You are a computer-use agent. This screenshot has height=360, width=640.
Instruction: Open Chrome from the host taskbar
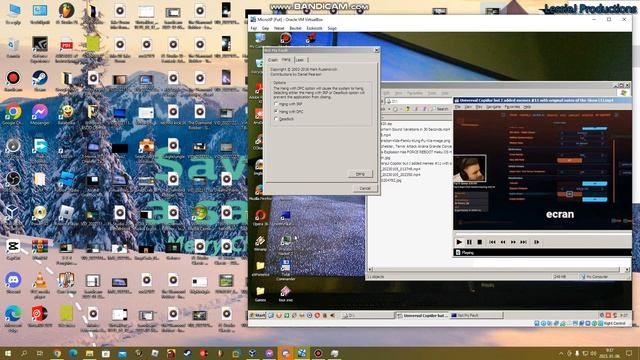pos(57,353)
